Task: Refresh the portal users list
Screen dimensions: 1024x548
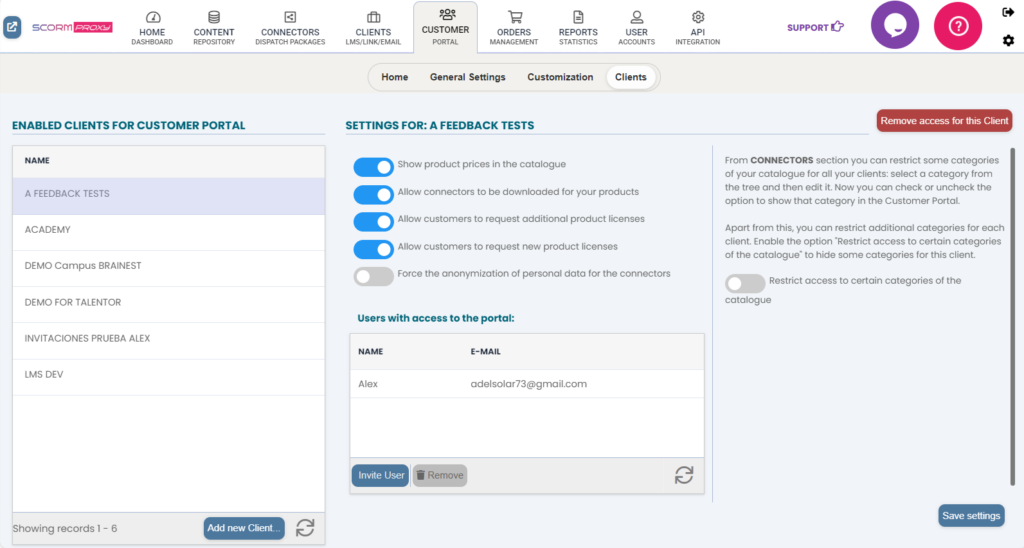Action: click(x=684, y=475)
